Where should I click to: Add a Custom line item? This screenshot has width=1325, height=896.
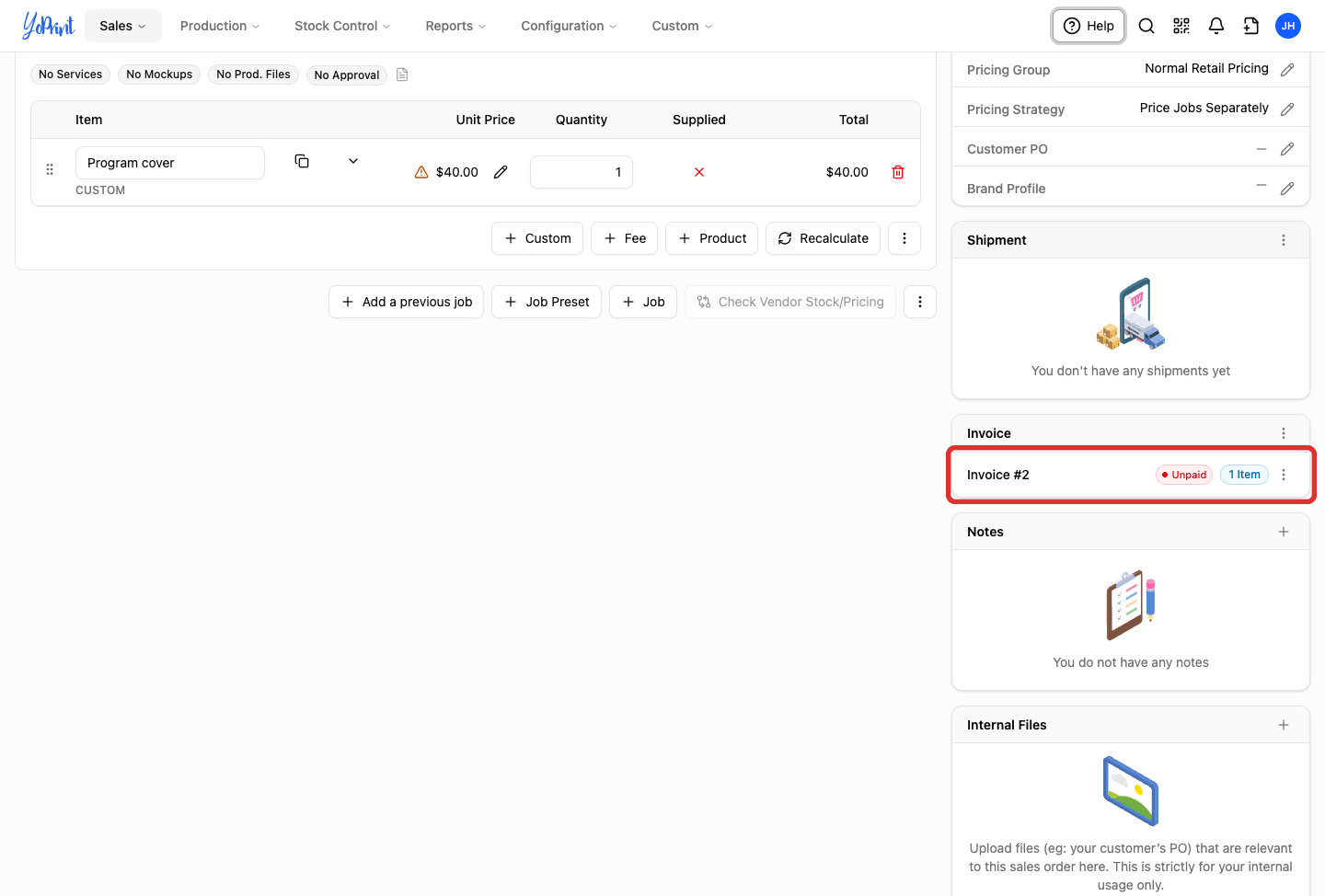[537, 238]
